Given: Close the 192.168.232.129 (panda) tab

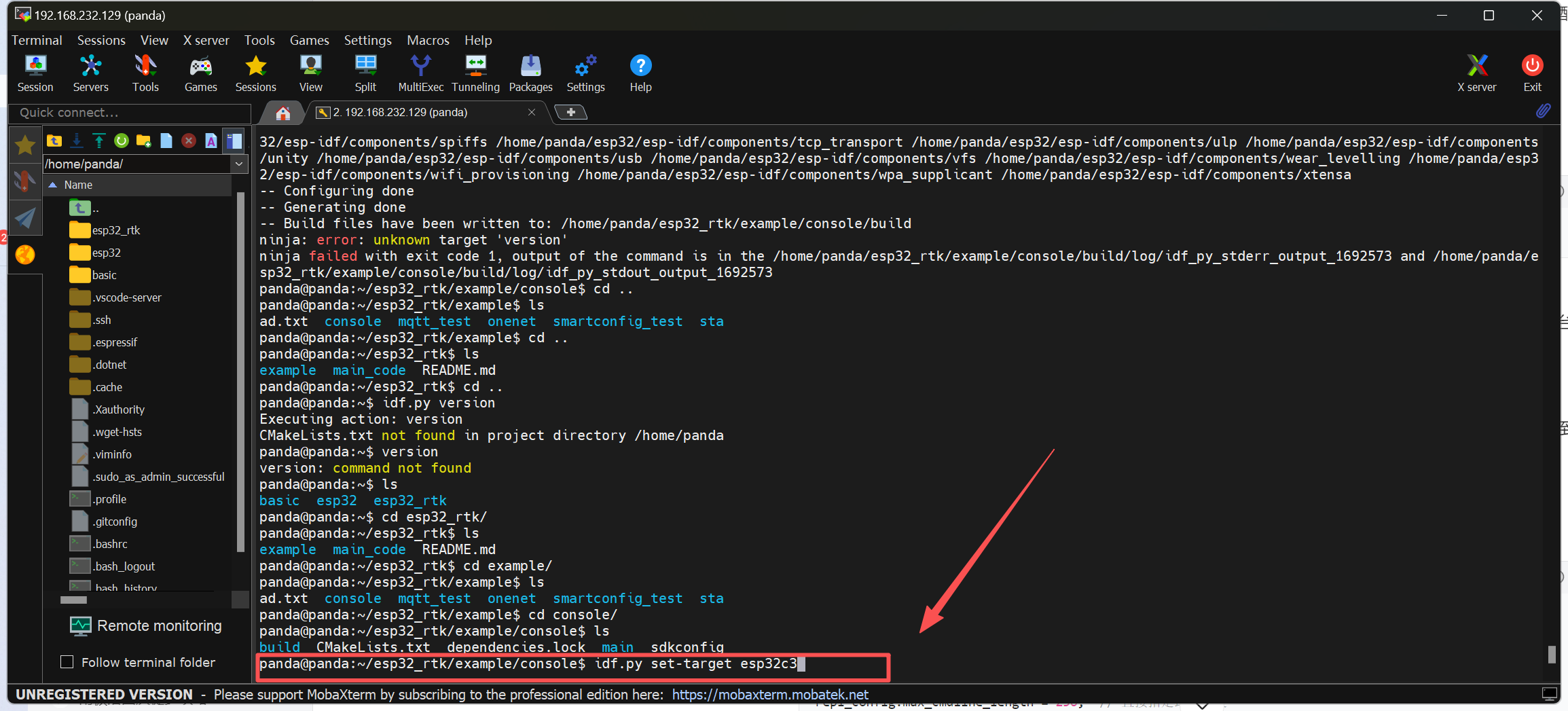Looking at the screenshot, I should pyautogui.click(x=532, y=112).
